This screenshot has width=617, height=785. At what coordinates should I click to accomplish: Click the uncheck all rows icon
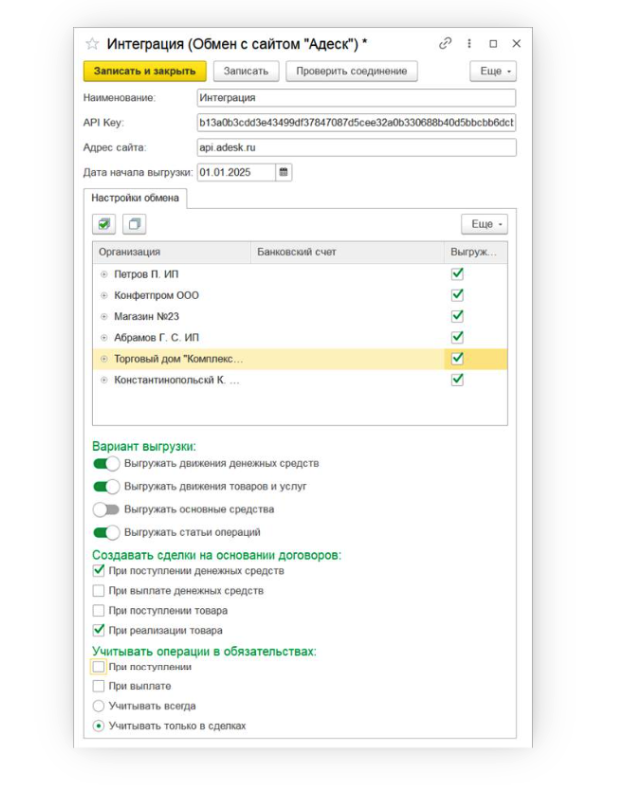tap(135, 224)
